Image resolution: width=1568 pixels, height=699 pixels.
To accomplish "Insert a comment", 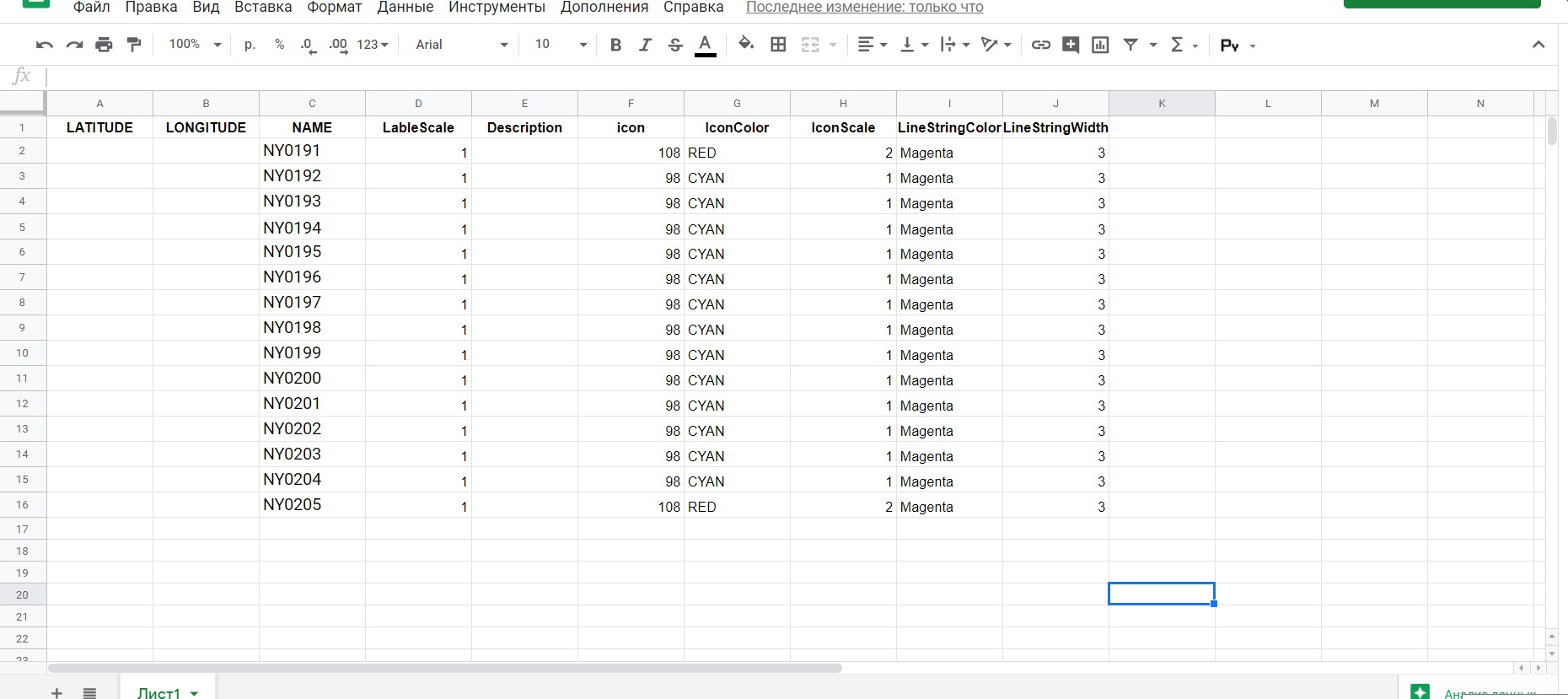I will (1071, 45).
